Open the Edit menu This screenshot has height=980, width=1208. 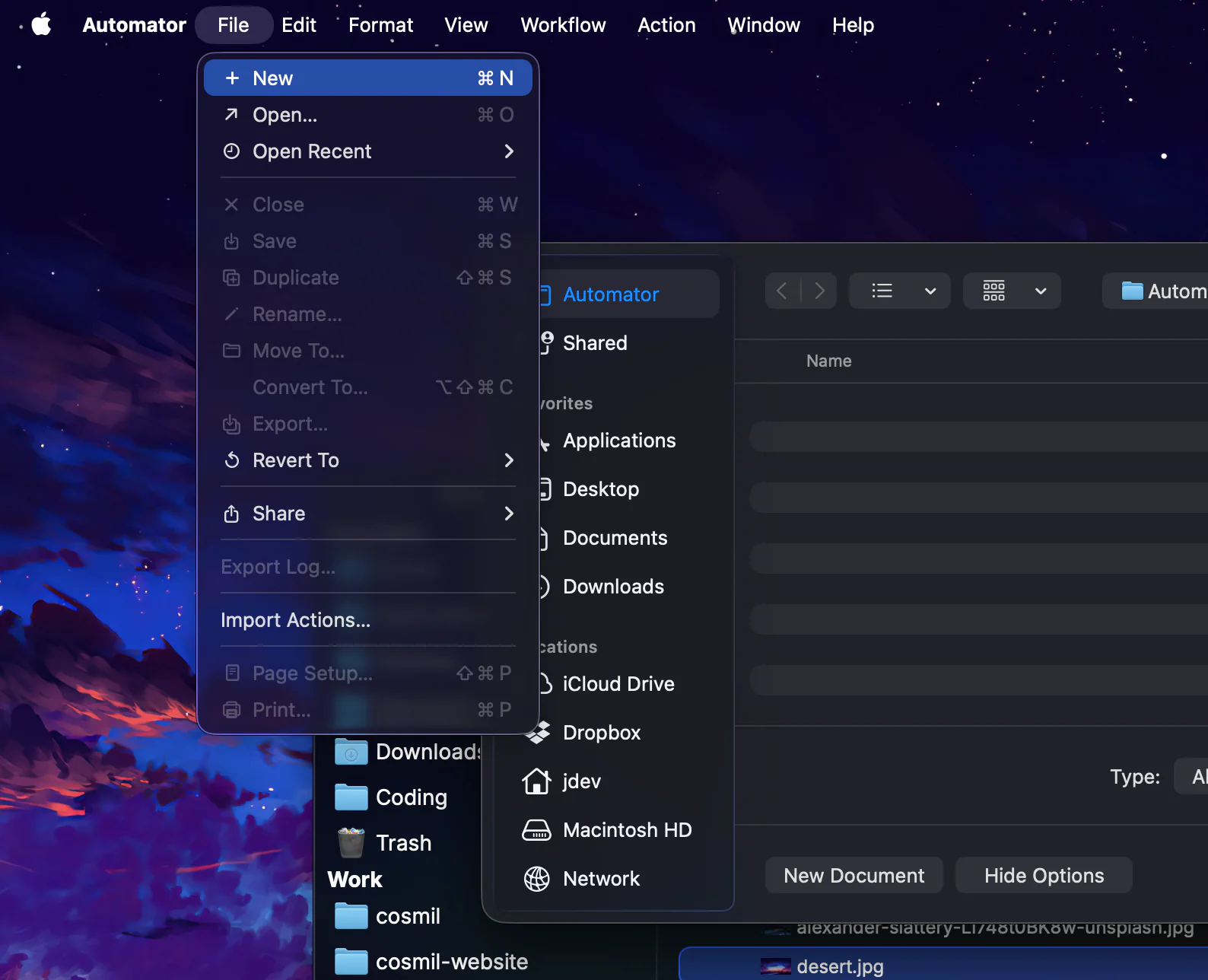tap(299, 25)
